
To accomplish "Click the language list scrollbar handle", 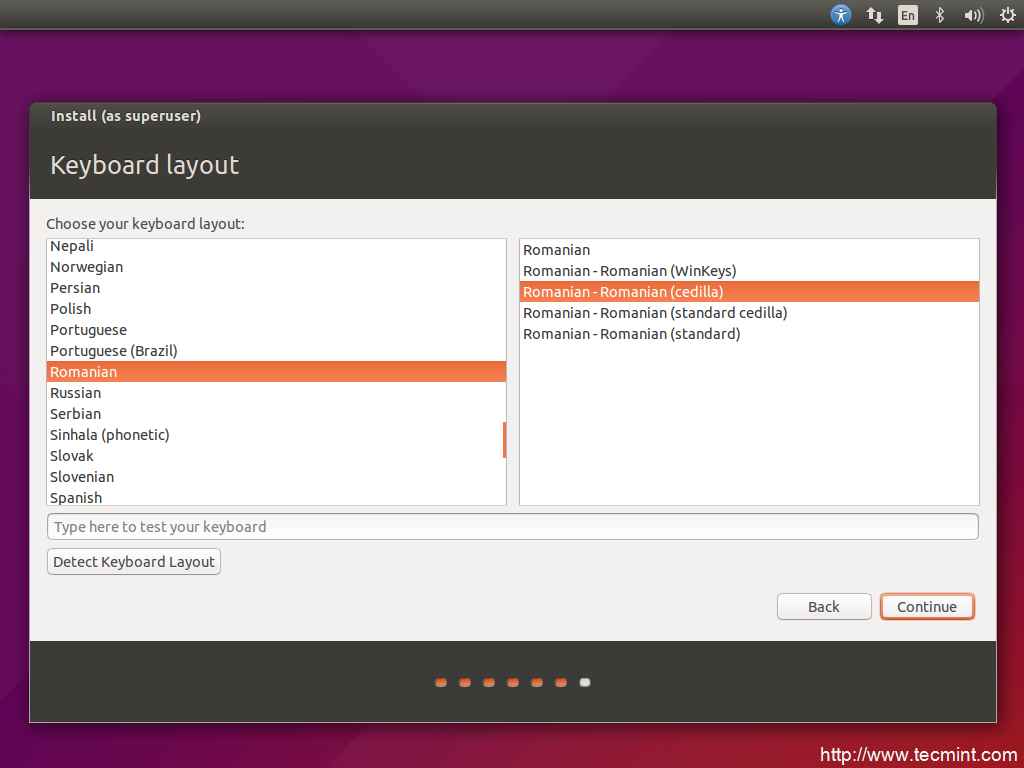I will click(x=504, y=440).
